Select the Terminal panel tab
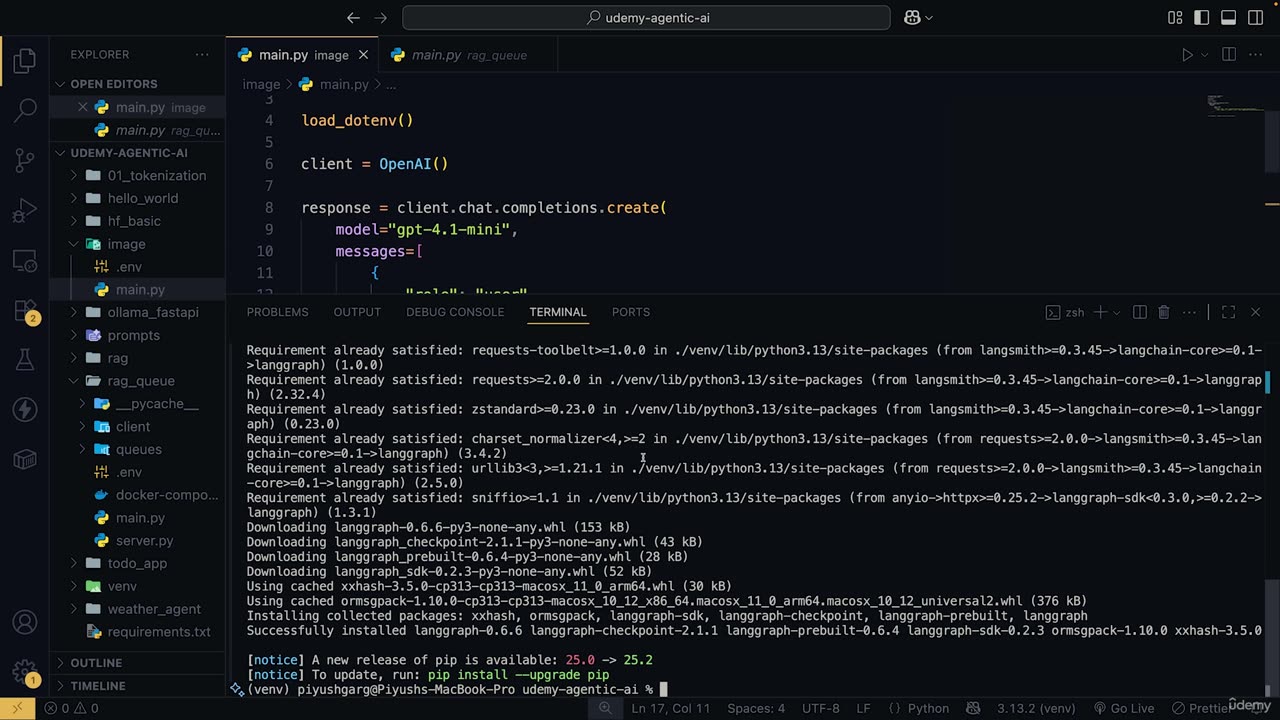This screenshot has height=720, width=1280. (x=558, y=312)
